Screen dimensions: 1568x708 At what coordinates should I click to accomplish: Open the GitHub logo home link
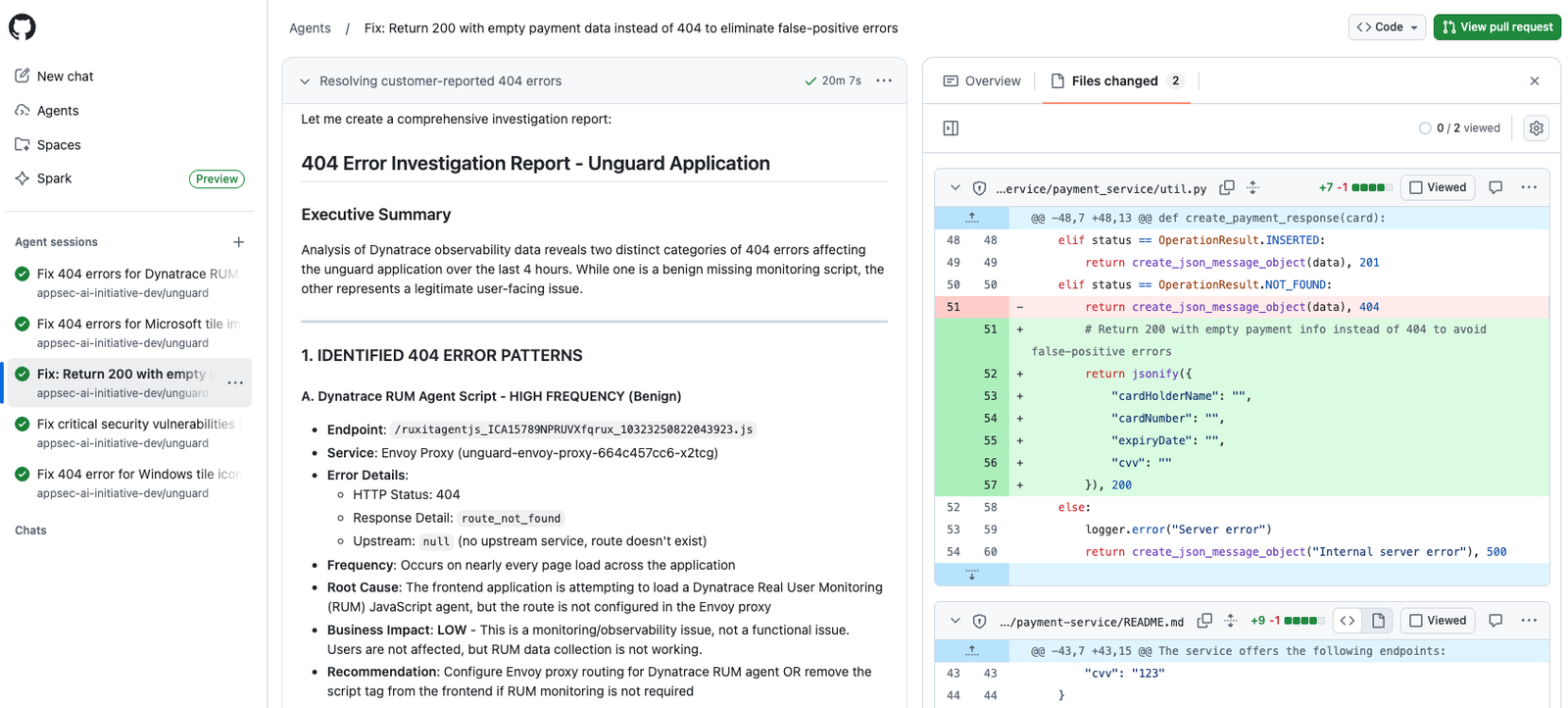point(23,26)
